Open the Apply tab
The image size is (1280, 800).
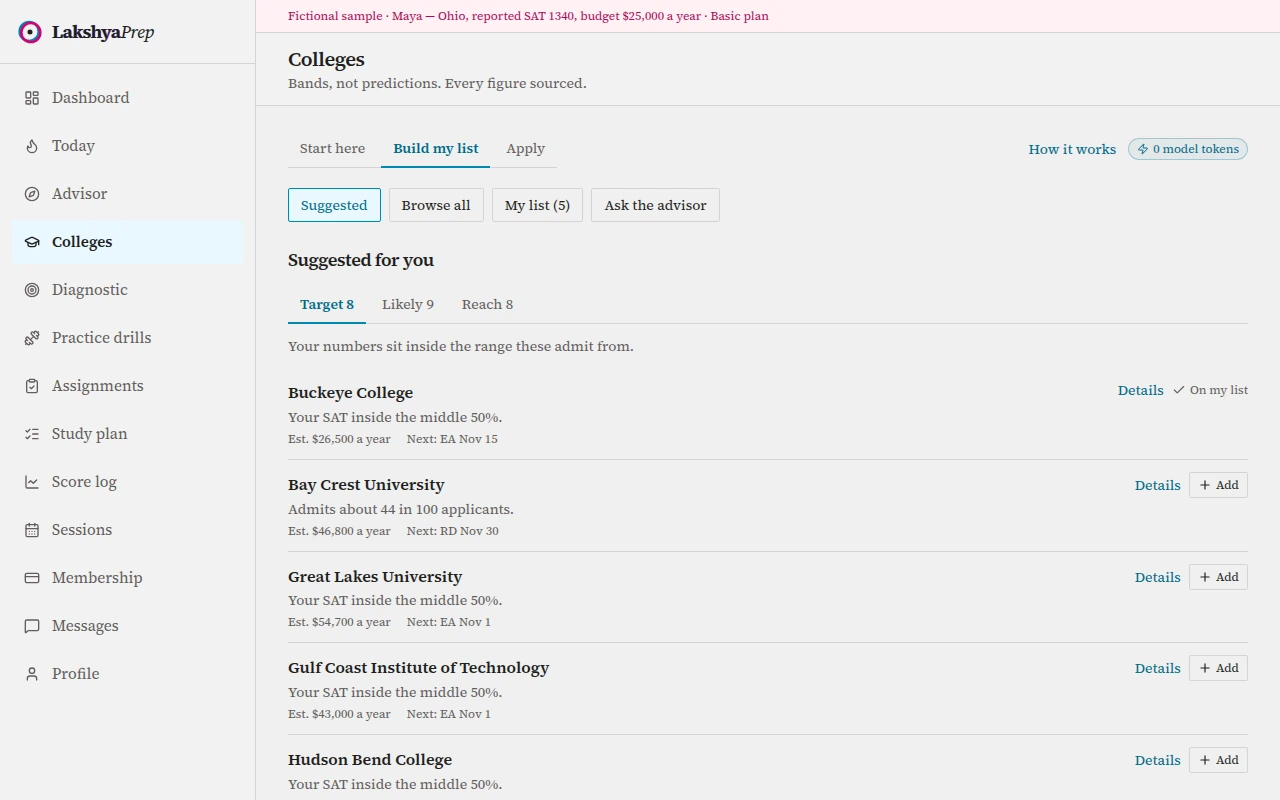tap(525, 148)
